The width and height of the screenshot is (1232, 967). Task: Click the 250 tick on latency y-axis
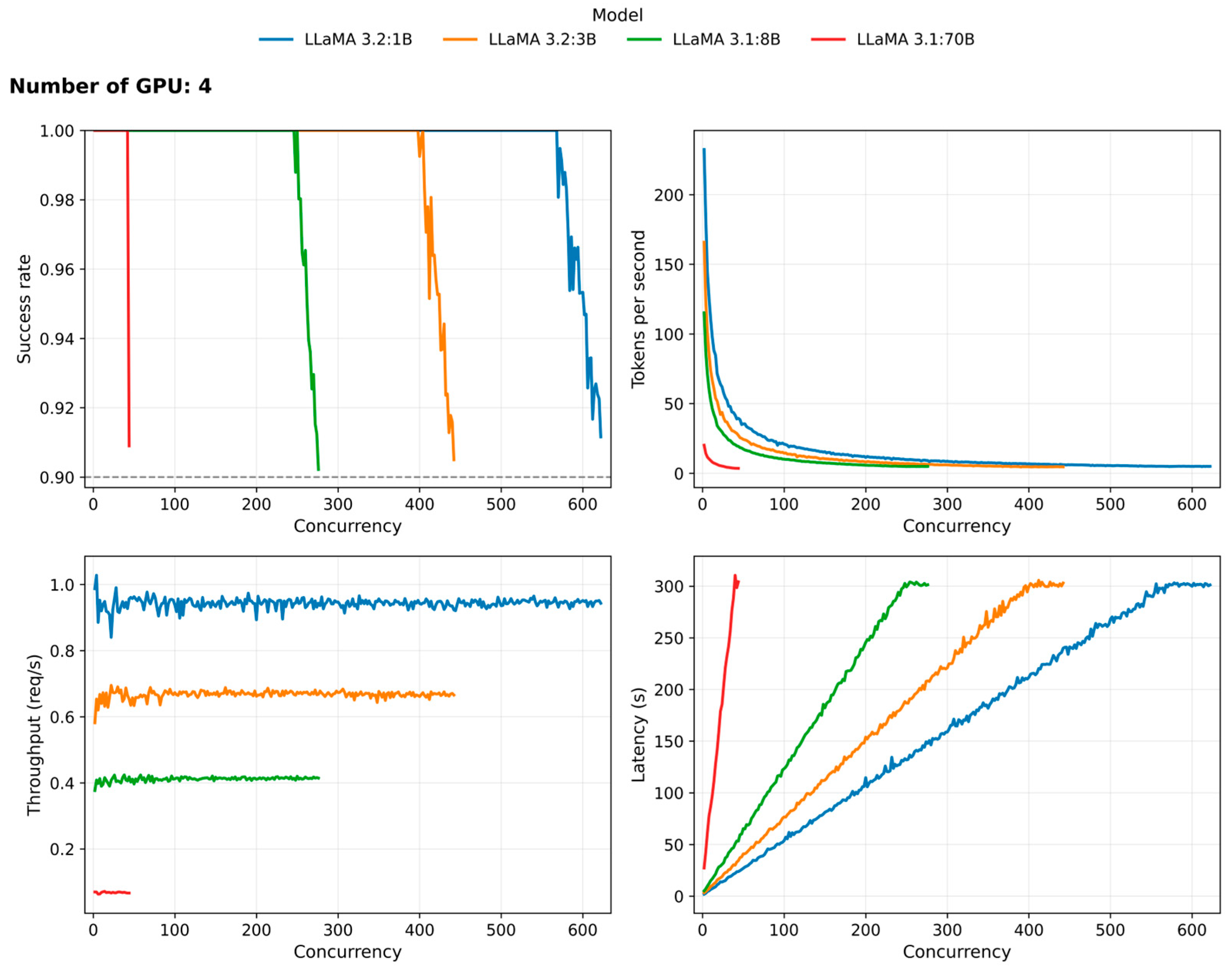(669, 638)
